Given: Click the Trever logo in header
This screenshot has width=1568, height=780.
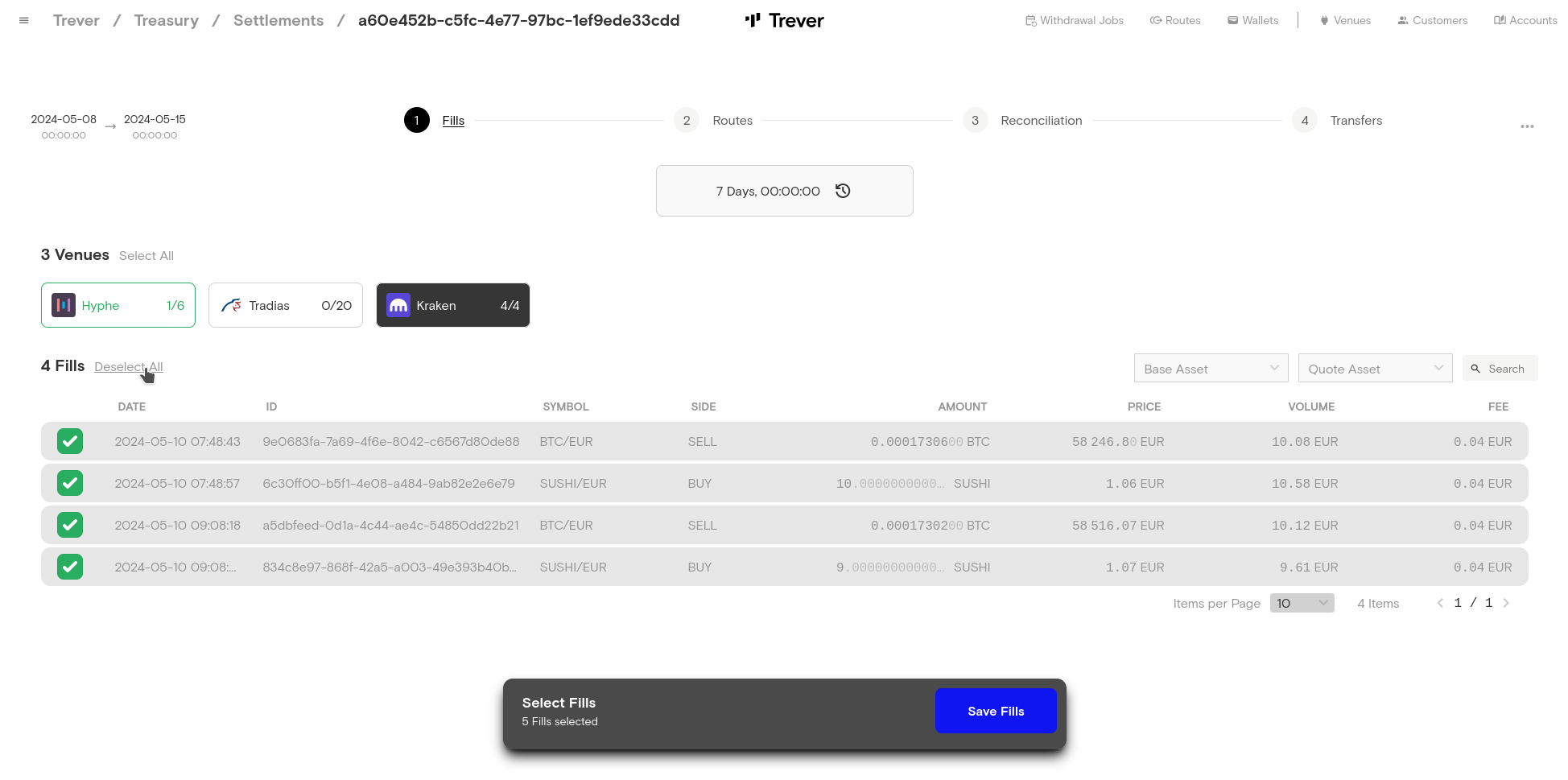Looking at the screenshot, I should click(784, 21).
